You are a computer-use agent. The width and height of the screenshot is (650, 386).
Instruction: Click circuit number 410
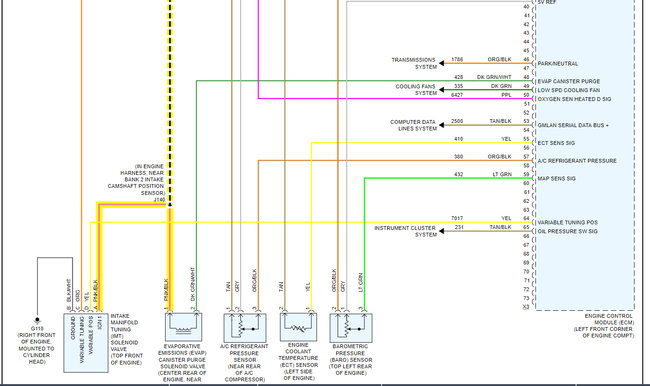[458, 139]
